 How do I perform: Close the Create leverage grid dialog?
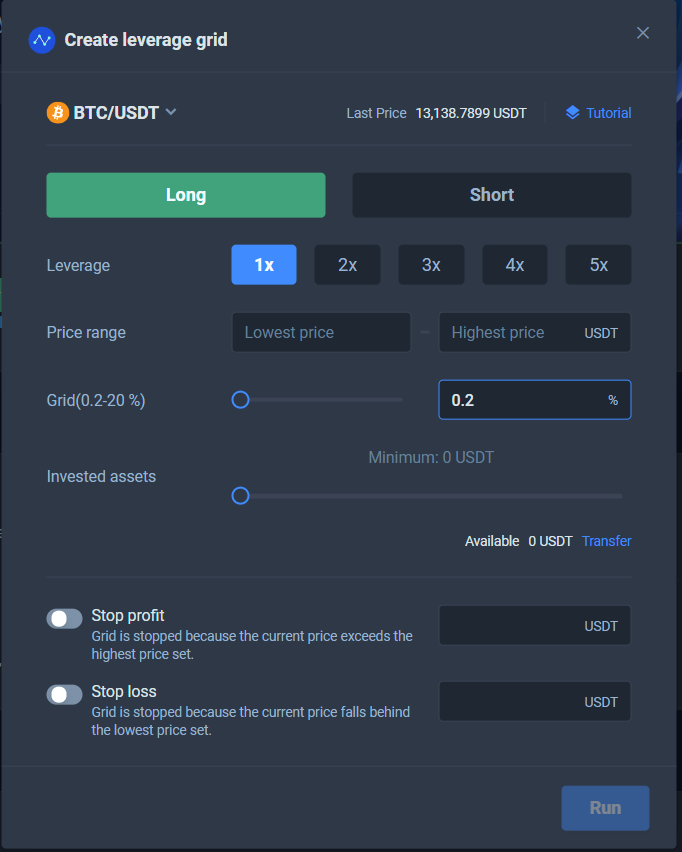coord(643,33)
